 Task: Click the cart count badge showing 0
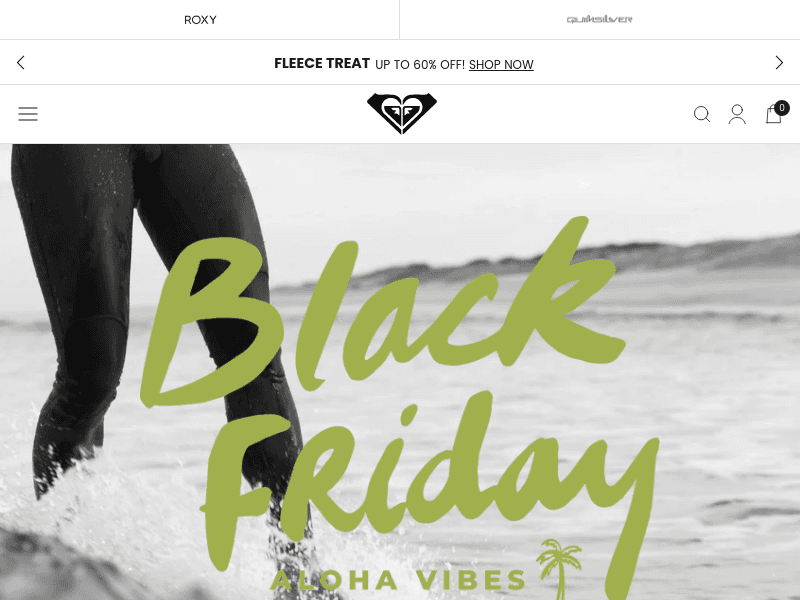tap(782, 108)
